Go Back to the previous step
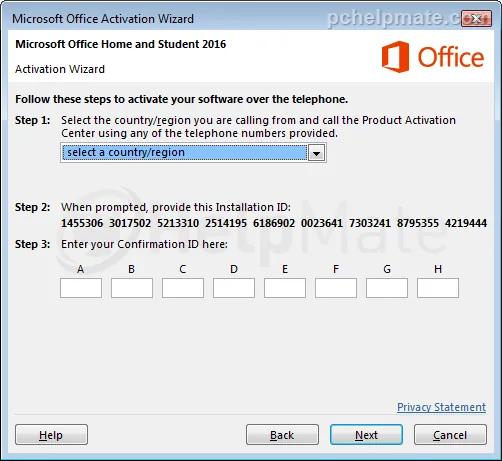The height and width of the screenshot is (461, 502). pos(282,435)
